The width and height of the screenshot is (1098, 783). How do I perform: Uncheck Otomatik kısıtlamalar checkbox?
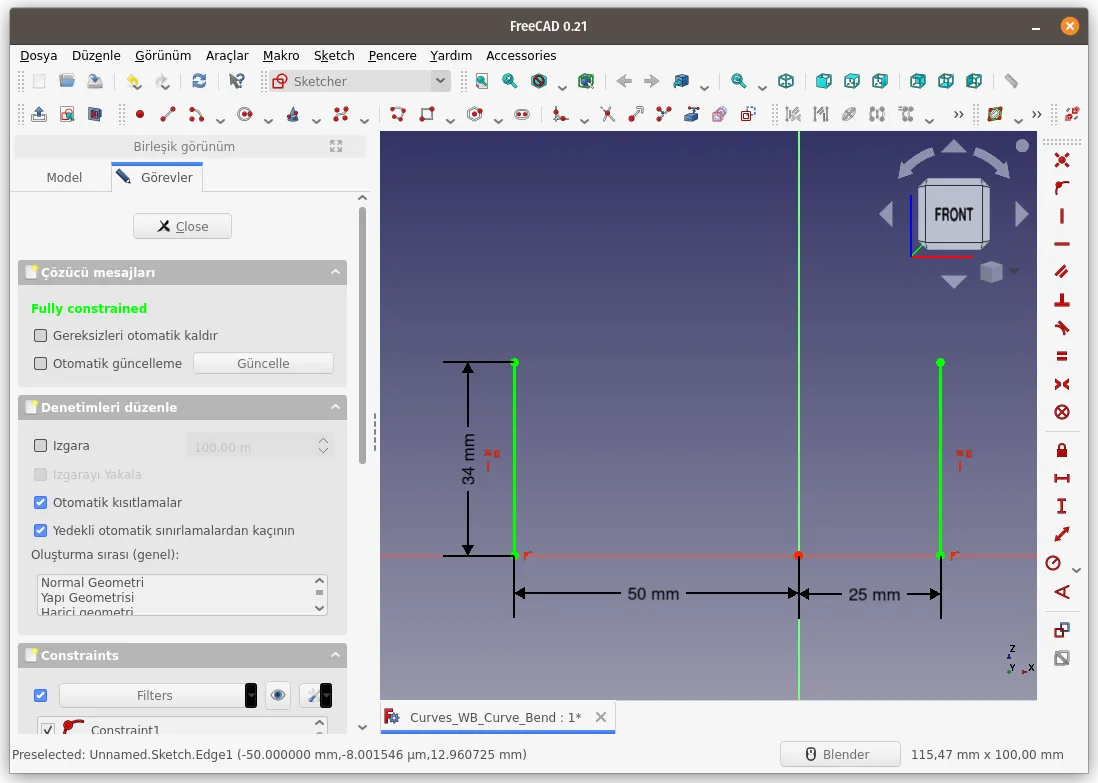[x=41, y=502]
